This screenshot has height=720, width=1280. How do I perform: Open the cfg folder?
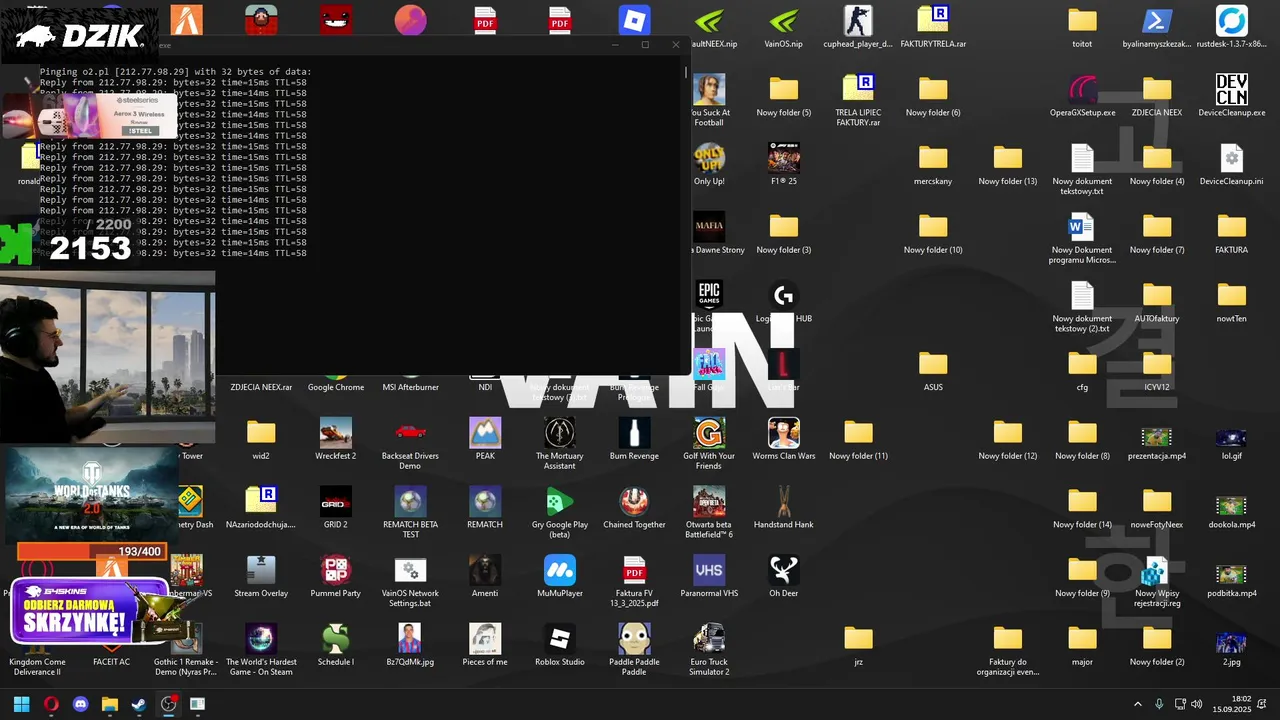1082,371
